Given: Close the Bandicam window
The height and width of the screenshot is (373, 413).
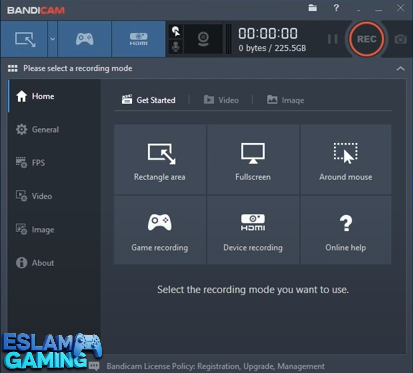Looking at the screenshot, I should 400,8.
